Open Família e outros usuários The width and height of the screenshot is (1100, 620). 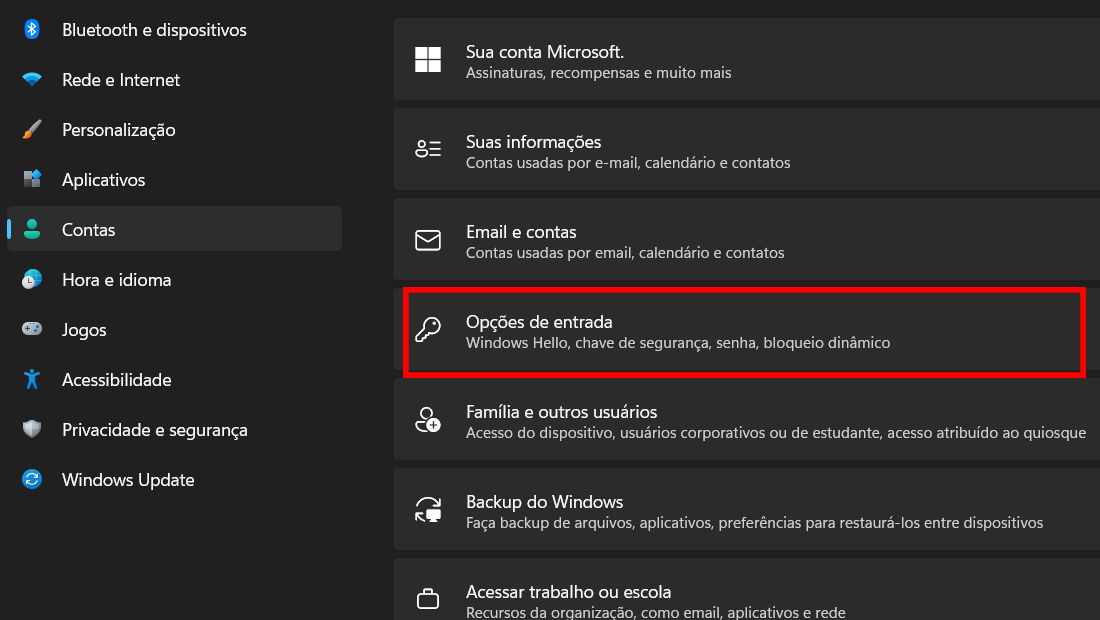pyautogui.click(x=746, y=419)
